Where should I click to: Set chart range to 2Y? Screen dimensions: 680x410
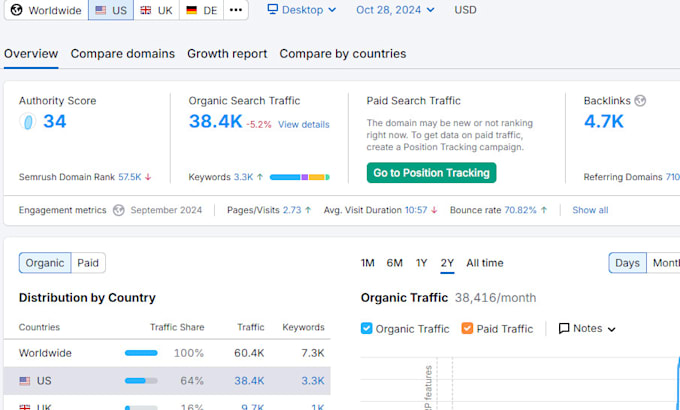(x=447, y=263)
